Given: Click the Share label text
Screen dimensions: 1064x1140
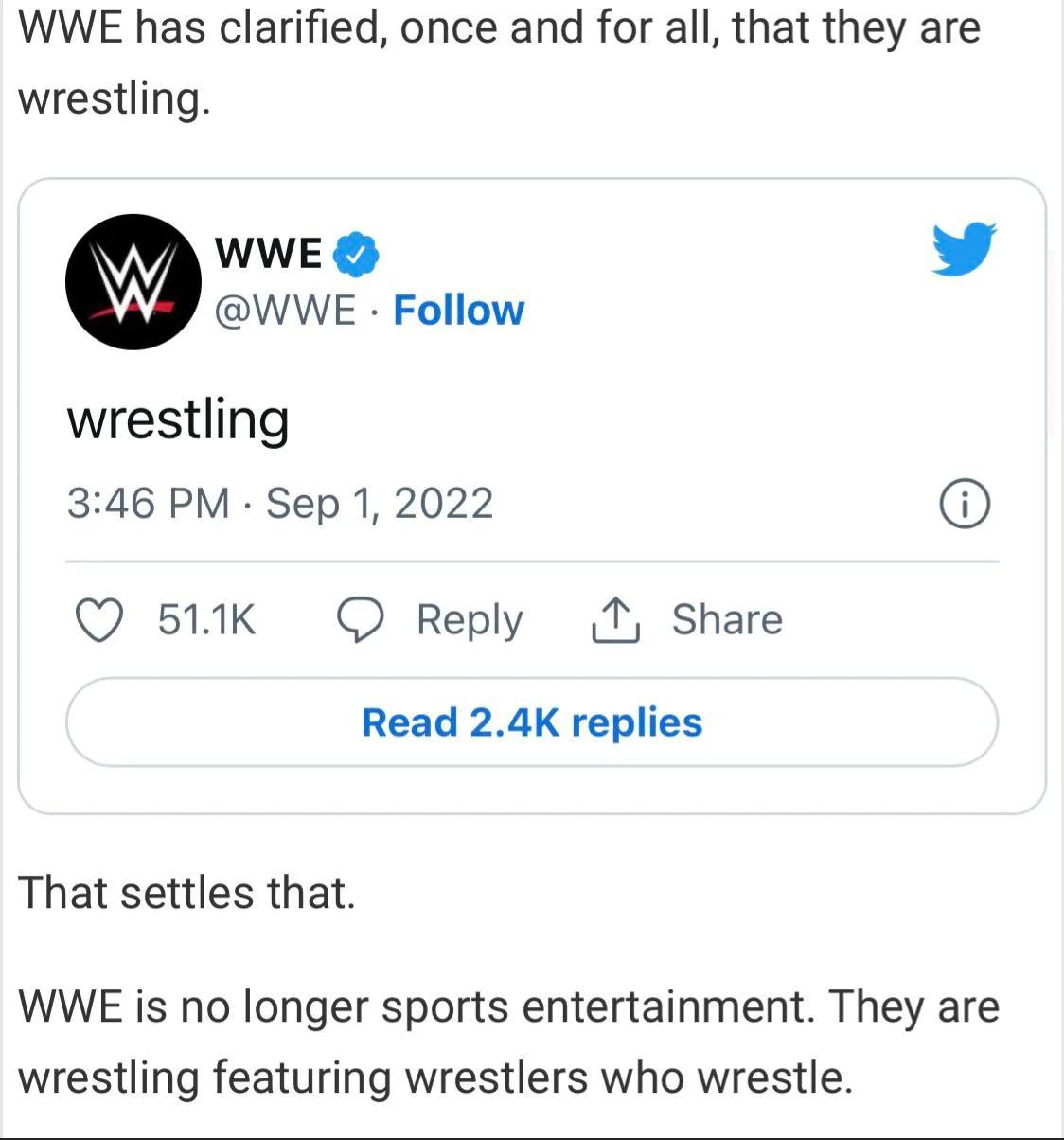Looking at the screenshot, I should 728,620.
